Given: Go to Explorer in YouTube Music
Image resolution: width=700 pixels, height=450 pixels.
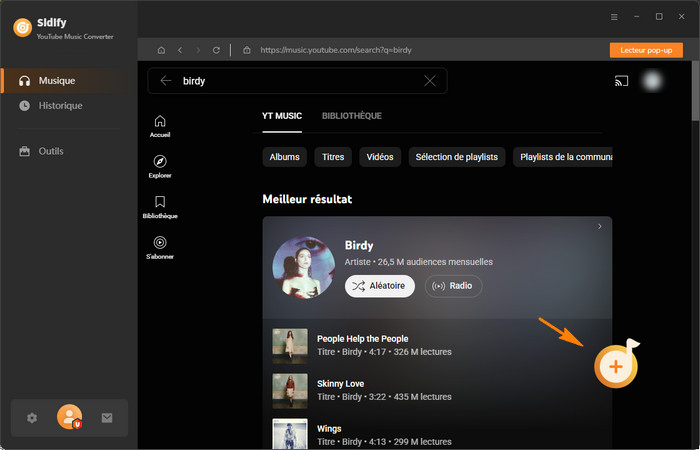Looking at the screenshot, I should [x=160, y=166].
